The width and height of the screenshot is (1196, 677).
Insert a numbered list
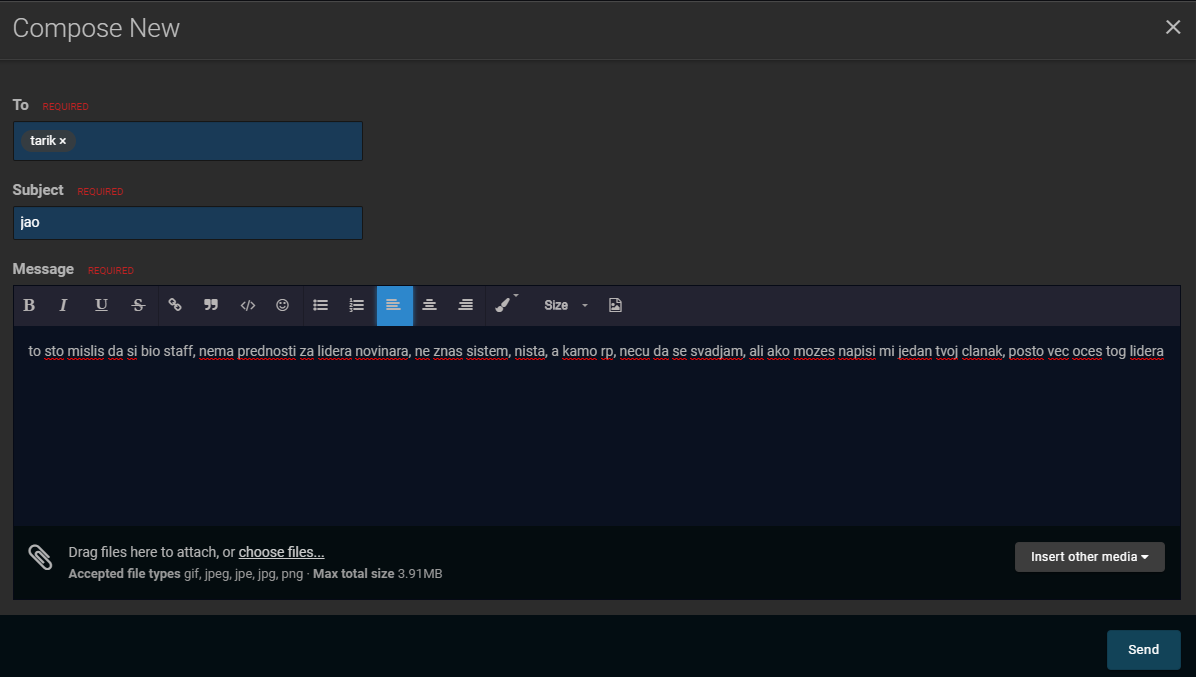[356, 306]
